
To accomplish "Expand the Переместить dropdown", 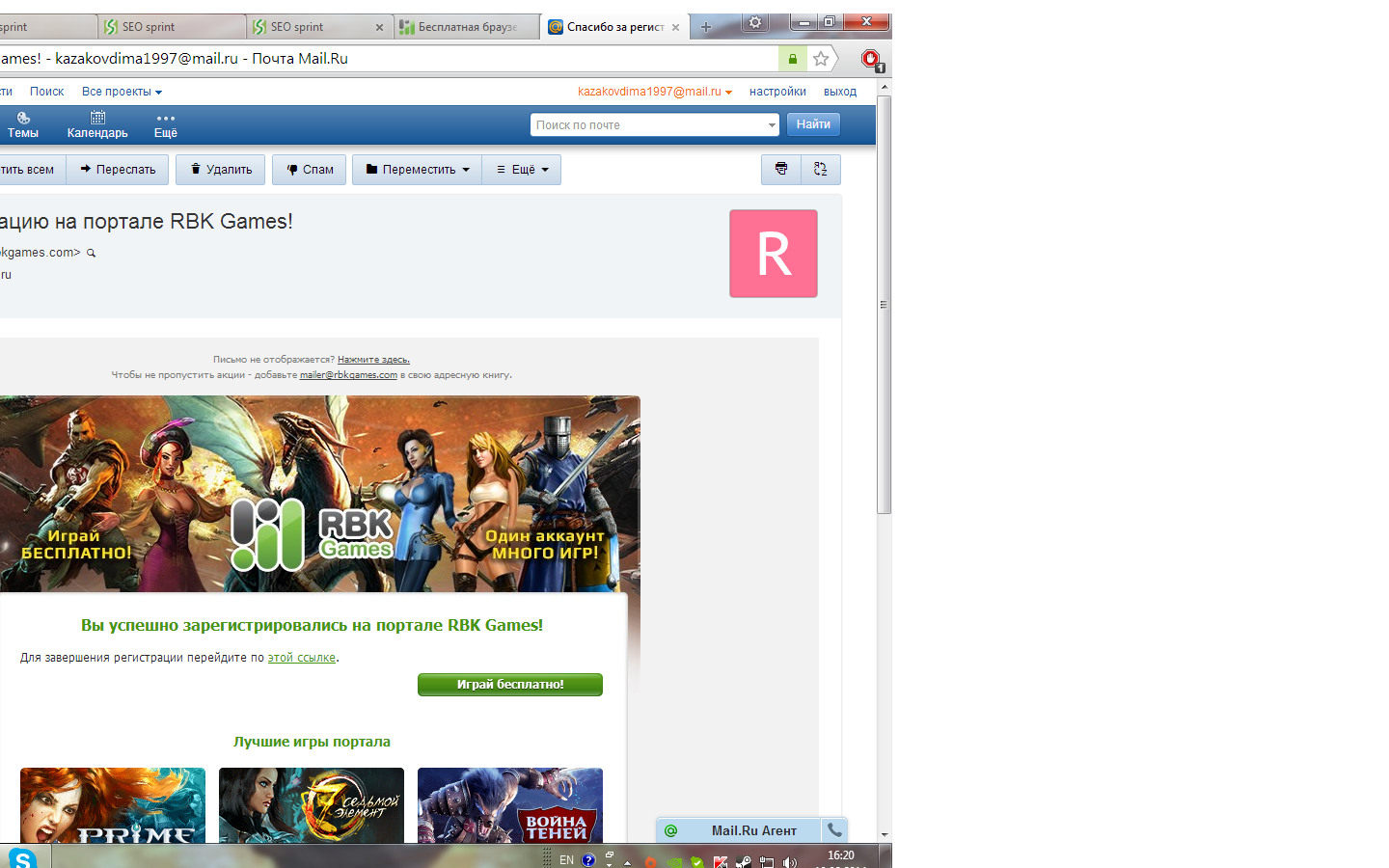I will pos(418,170).
